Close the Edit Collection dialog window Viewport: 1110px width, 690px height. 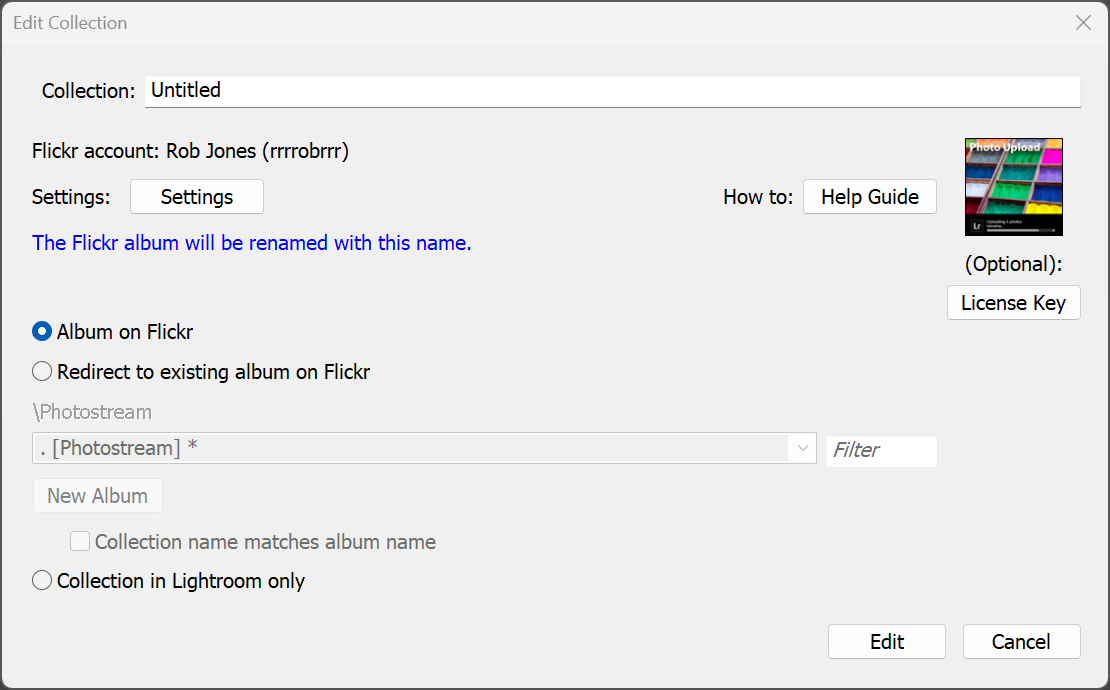pyautogui.click(x=1083, y=23)
